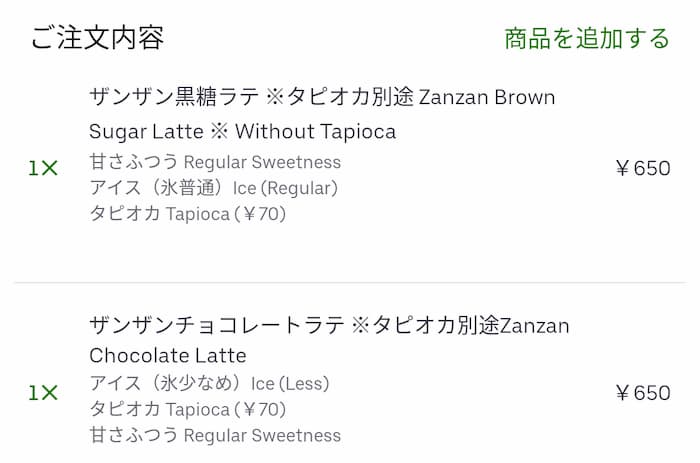Open the ザンザン黒糖ラテ item title
The height and width of the screenshot is (463, 700).
(322, 98)
